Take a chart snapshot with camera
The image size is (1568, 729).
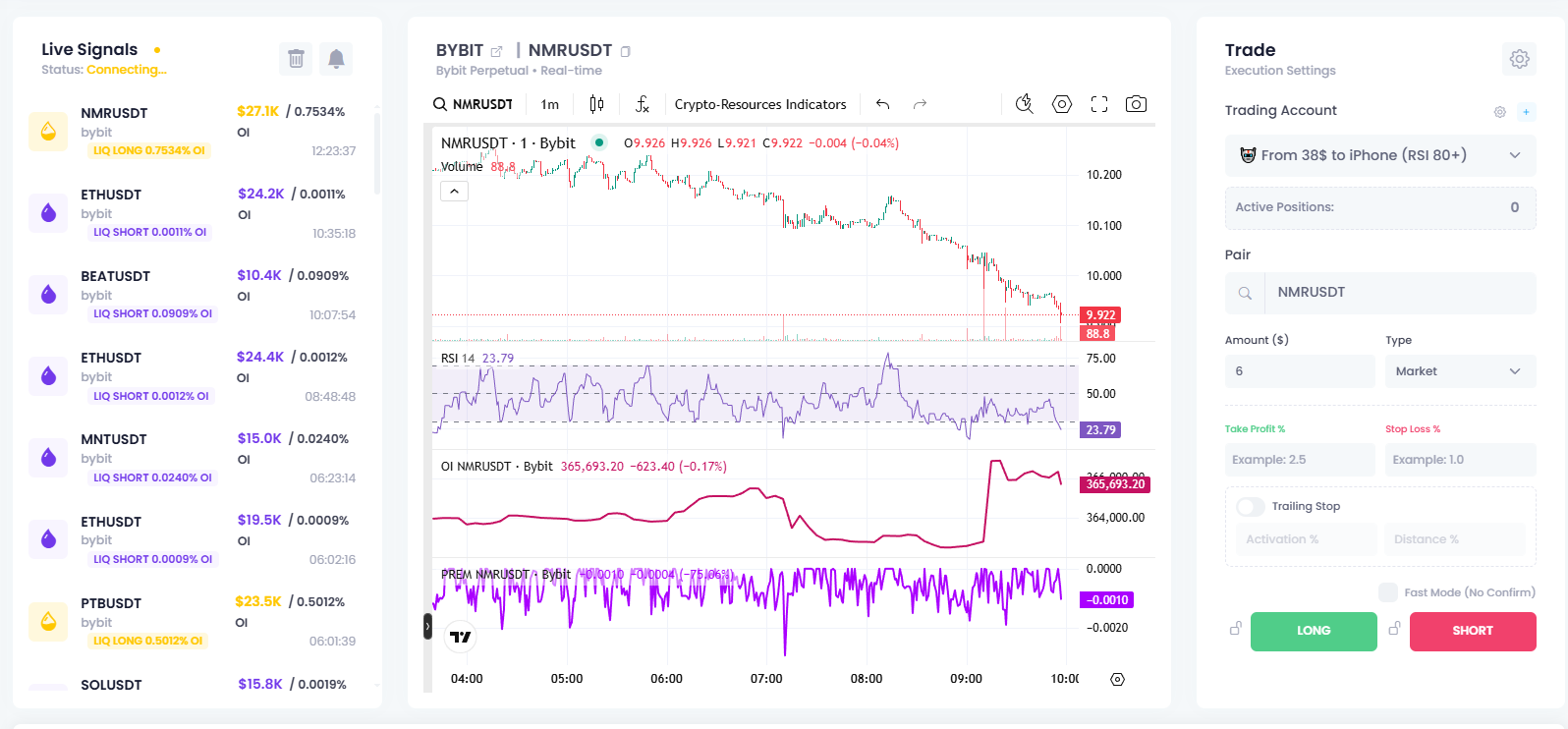coord(1137,104)
